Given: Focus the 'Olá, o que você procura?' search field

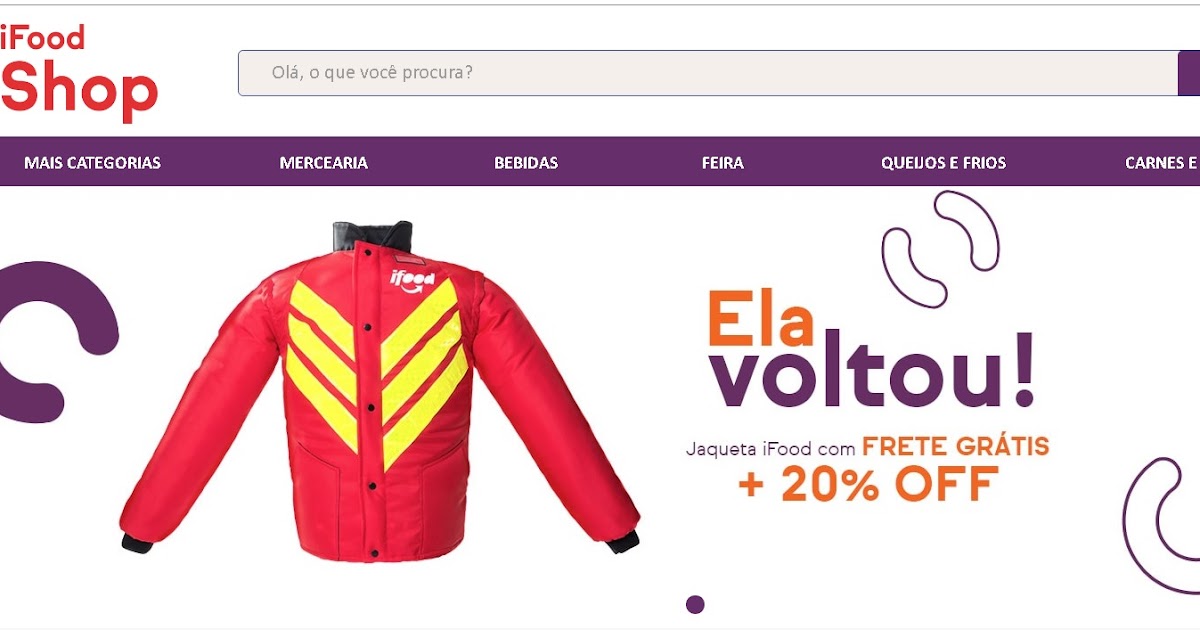Looking at the screenshot, I should (708, 73).
